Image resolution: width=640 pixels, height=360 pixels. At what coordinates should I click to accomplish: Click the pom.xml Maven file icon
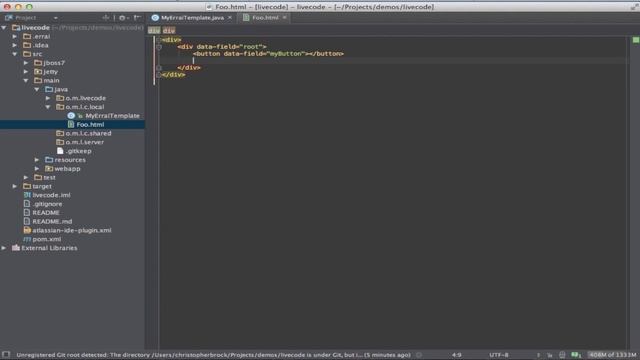[x=27, y=239]
